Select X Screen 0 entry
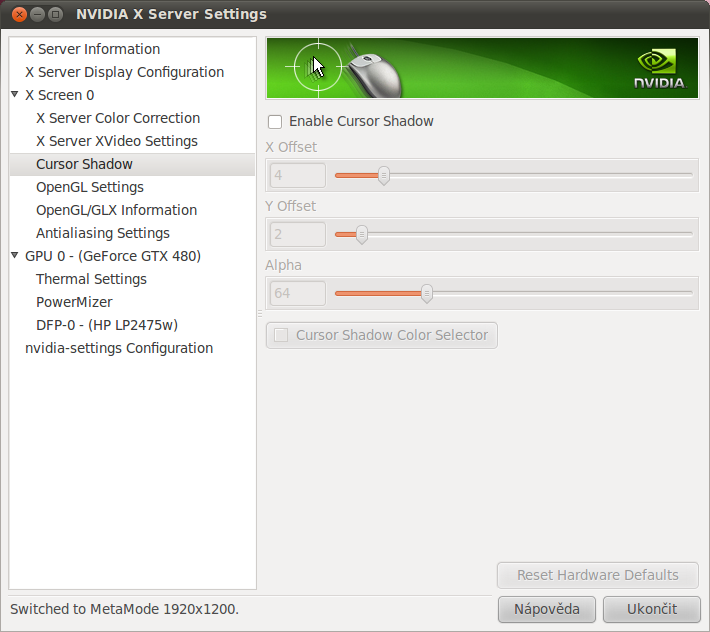Viewport: 710px width, 632px height. click(x=59, y=95)
